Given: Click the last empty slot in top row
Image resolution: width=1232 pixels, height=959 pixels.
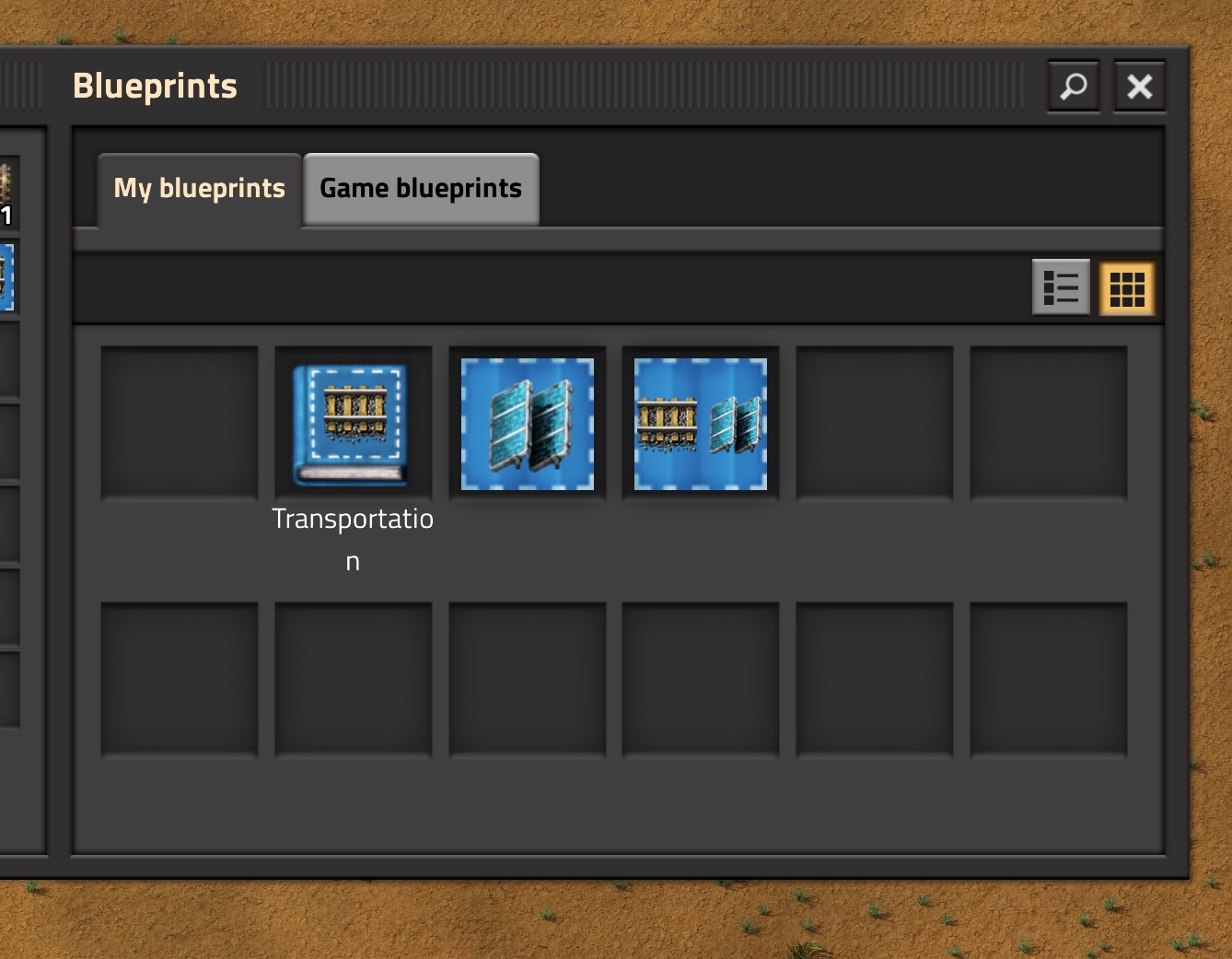Looking at the screenshot, I should click(x=1049, y=425).
